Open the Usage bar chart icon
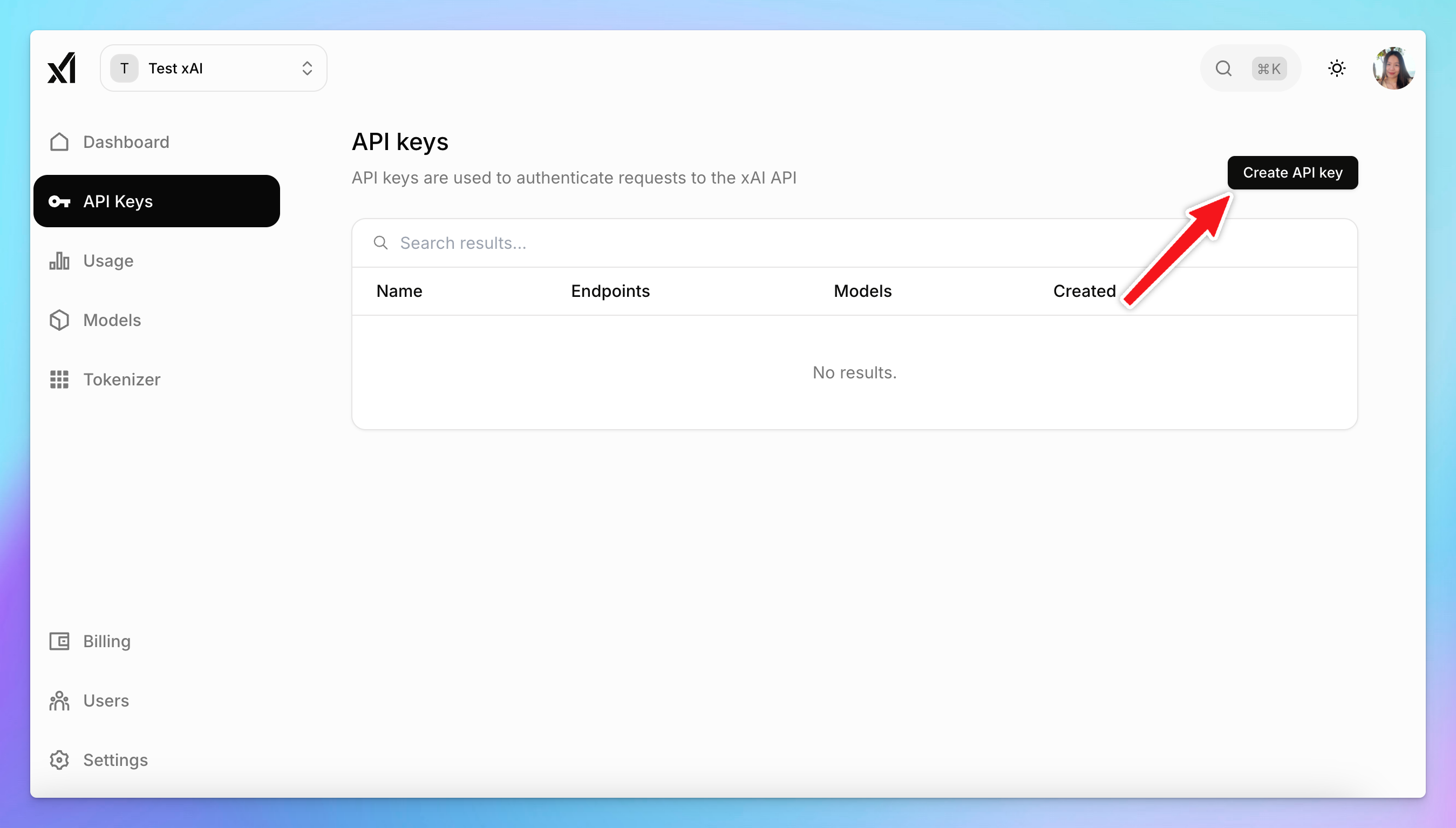The height and width of the screenshot is (828, 1456). (59, 261)
